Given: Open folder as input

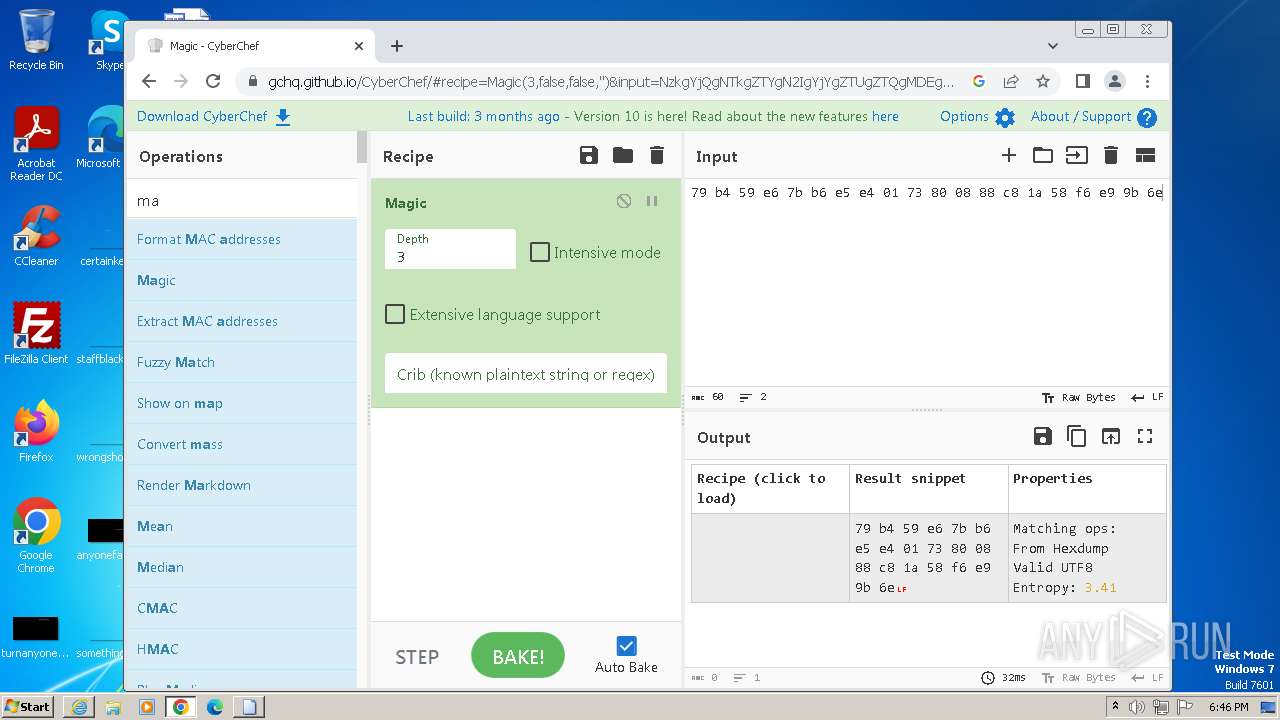Looking at the screenshot, I should coord(1043,155).
